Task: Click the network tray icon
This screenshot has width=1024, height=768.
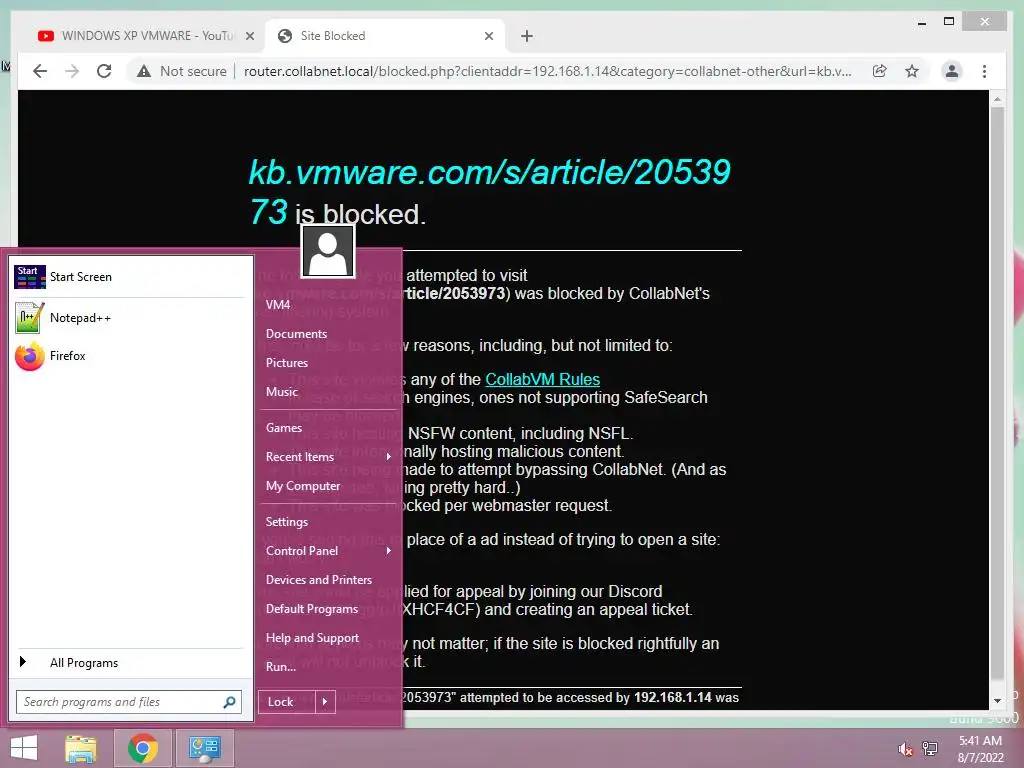Action: coord(929,749)
